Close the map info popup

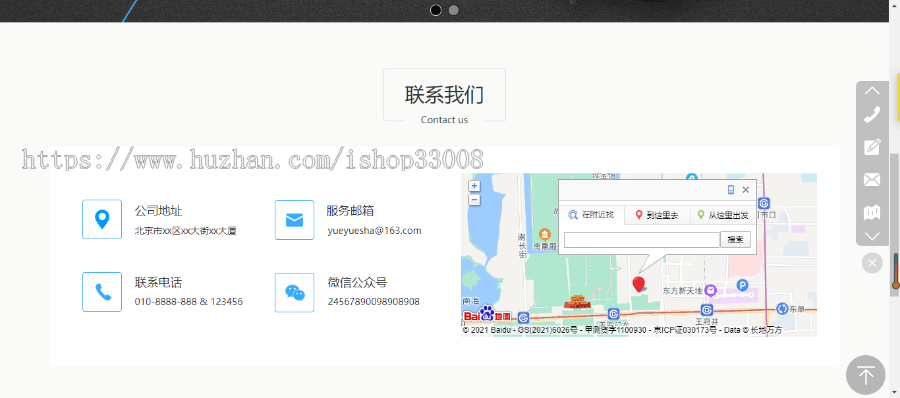(x=746, y=190)
